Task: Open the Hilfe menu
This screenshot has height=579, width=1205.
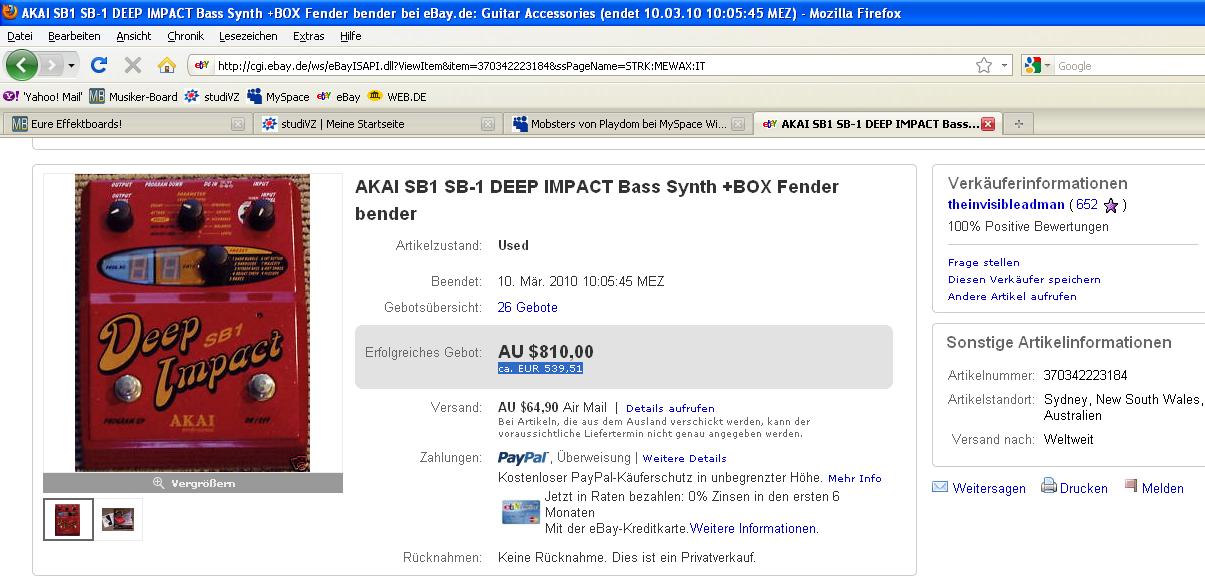Action: coord(351,36)
